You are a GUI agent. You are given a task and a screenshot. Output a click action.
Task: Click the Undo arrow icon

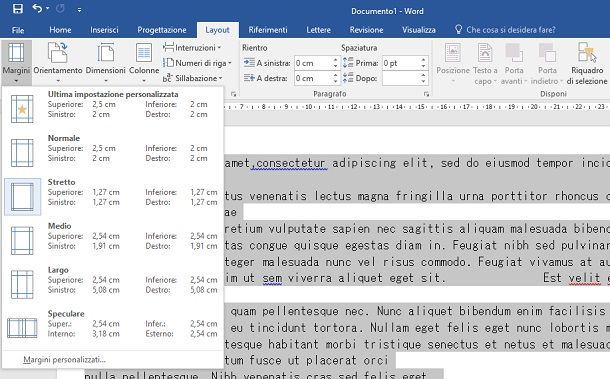[x=37, y=8]
